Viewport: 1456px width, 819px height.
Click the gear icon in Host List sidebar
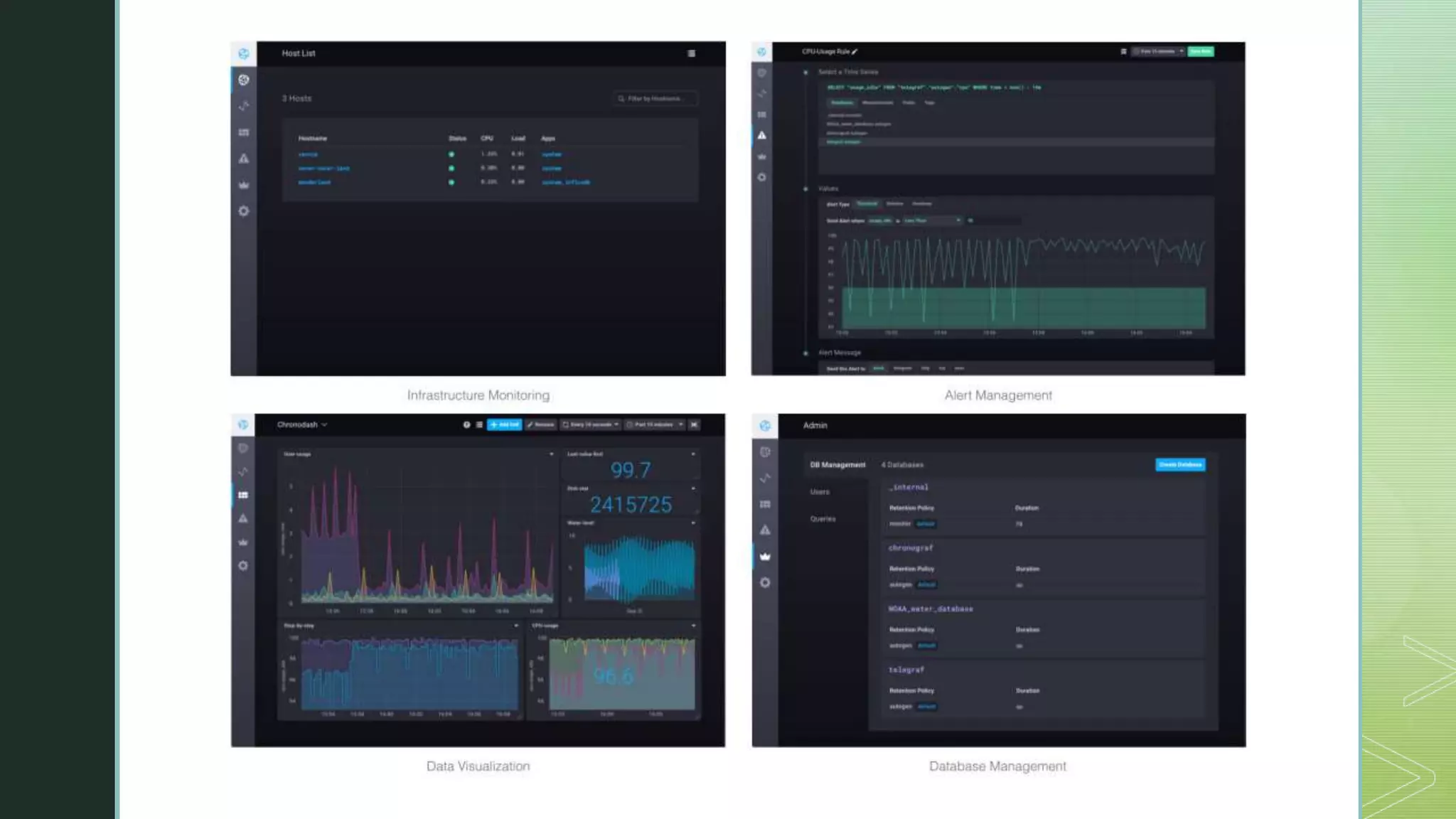point(244,211)
